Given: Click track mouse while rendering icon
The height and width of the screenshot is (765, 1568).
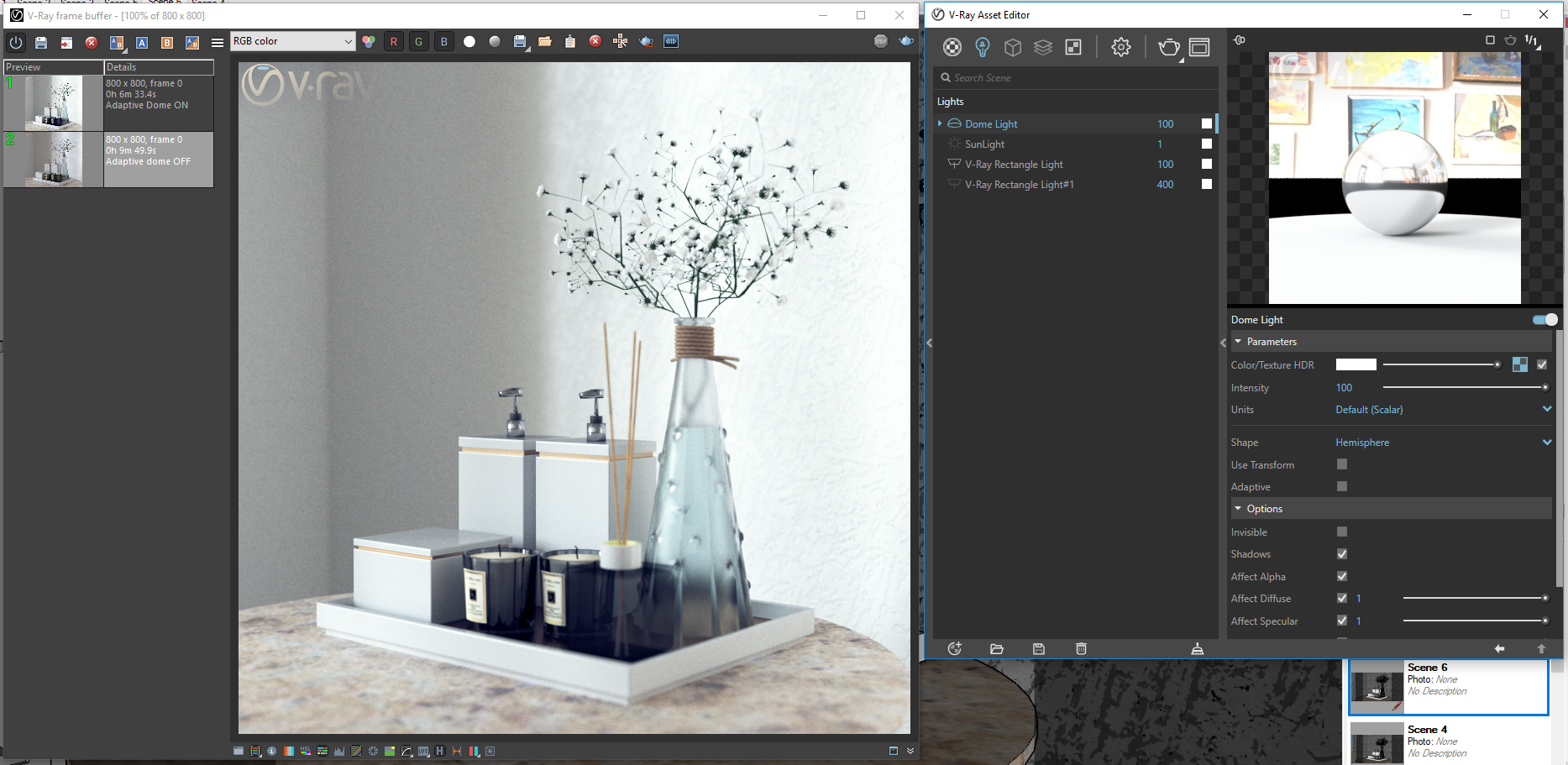Looking at the screenshot, I should (x=621, y=41).
